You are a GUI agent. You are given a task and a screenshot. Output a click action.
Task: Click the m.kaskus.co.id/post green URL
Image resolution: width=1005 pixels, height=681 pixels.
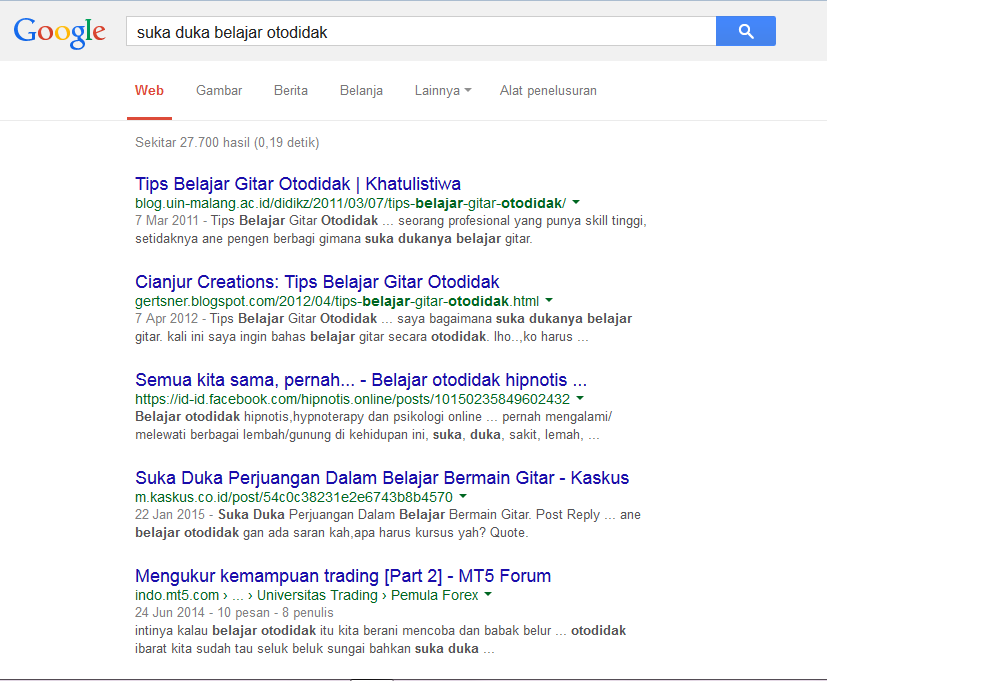point(294,498)
